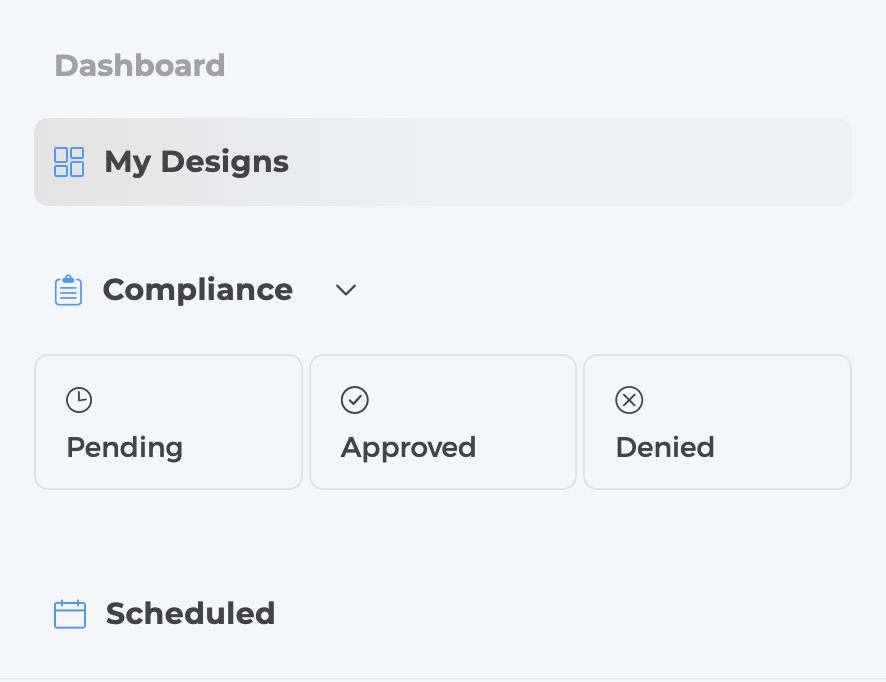Image resolution: width=886 pixels, height=682 pixels.
Task: Open the My Designs menu item text
Action: pos(197,162)
